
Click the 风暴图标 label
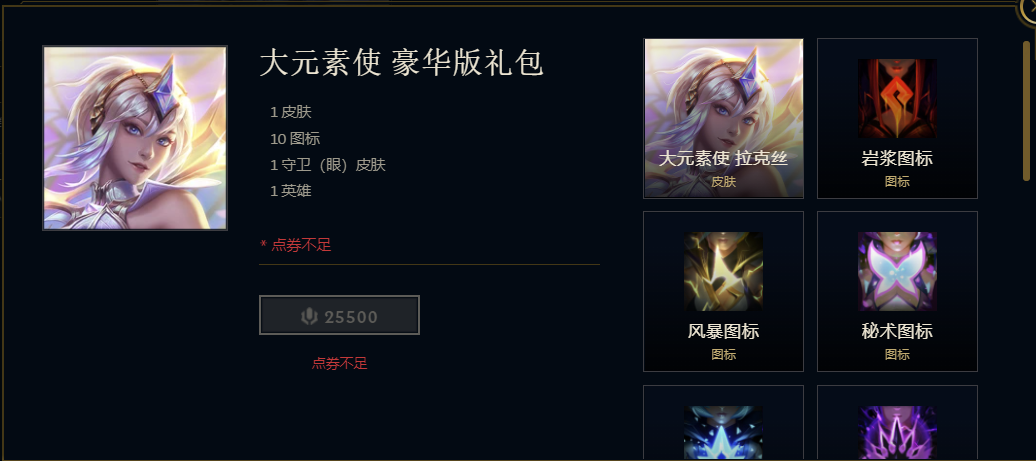pyautogui.click(x=723, y=331)
